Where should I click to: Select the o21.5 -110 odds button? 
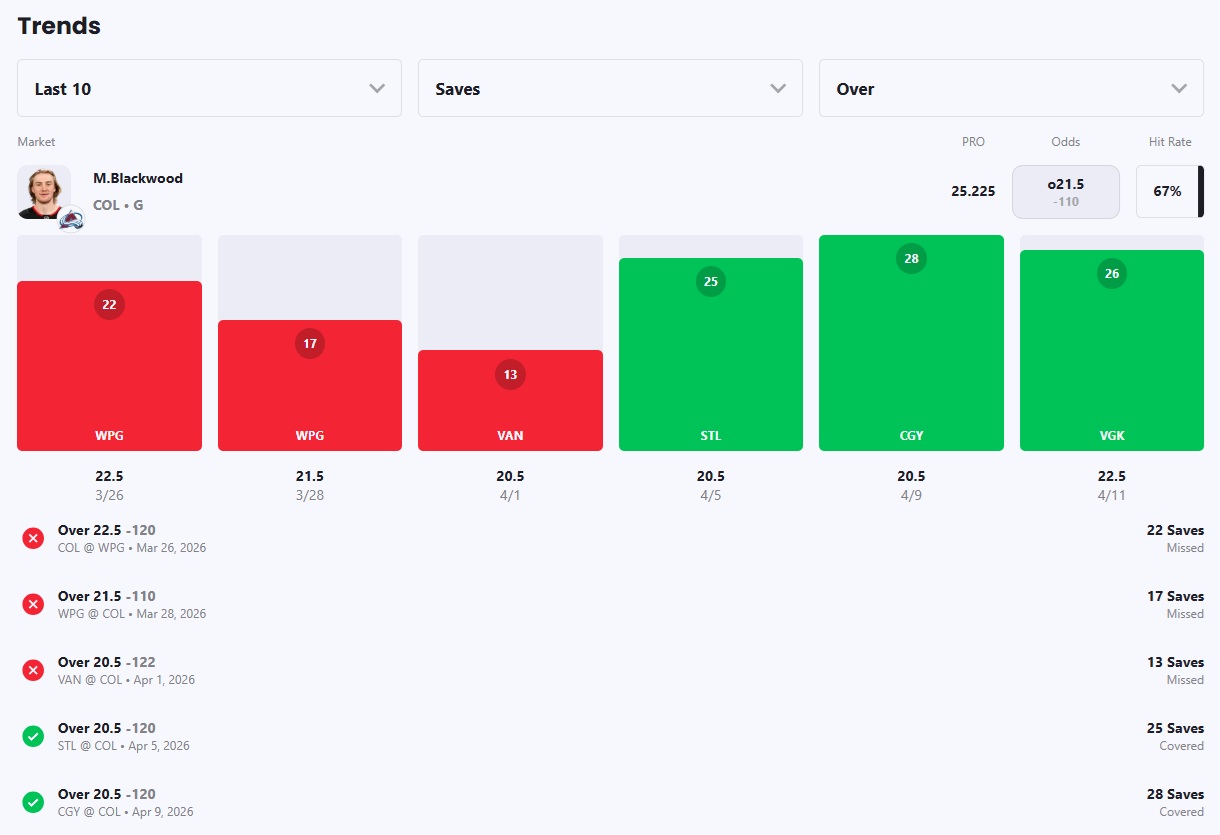1065,191
